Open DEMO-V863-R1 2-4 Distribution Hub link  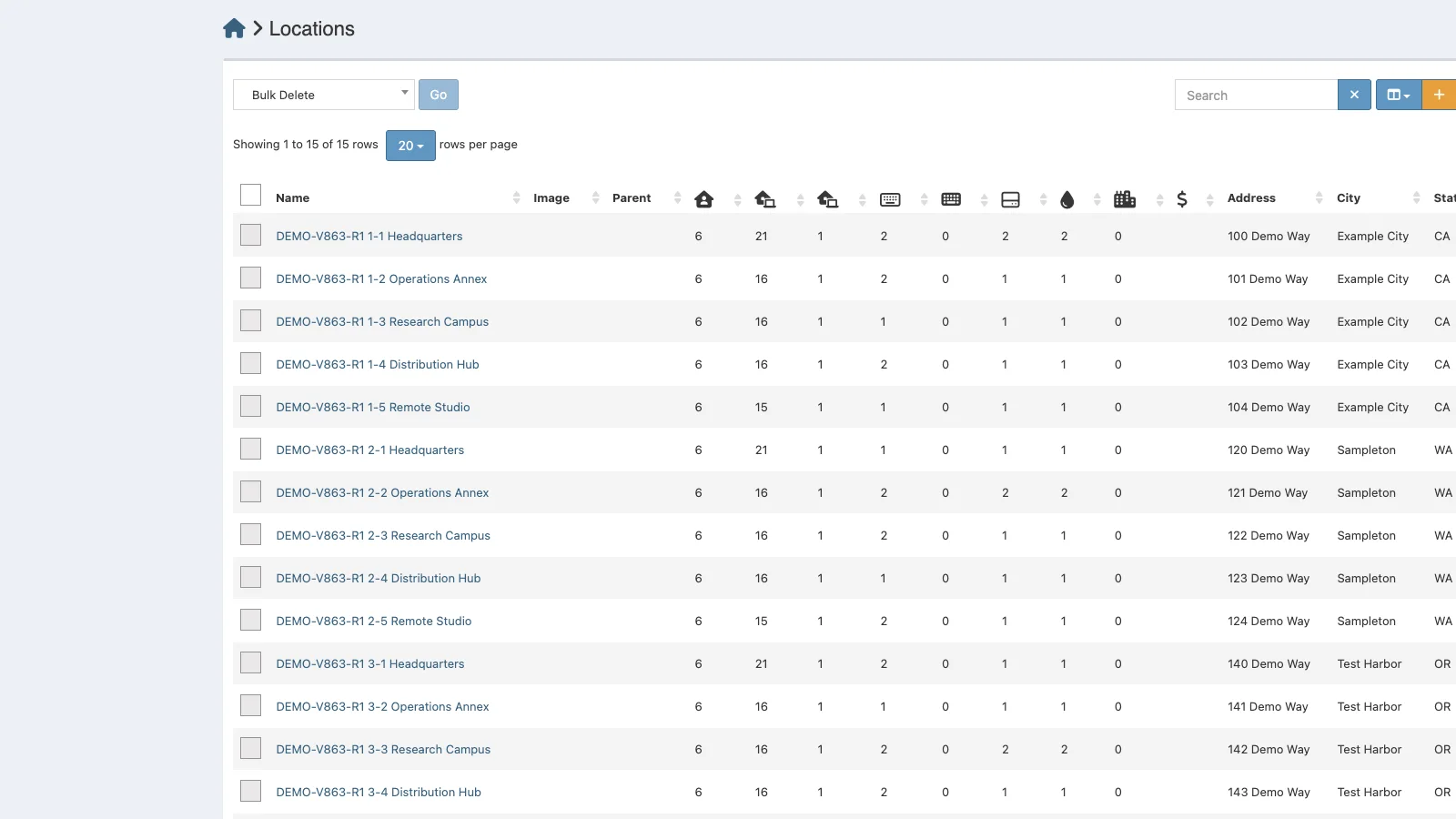coord(379,578)
